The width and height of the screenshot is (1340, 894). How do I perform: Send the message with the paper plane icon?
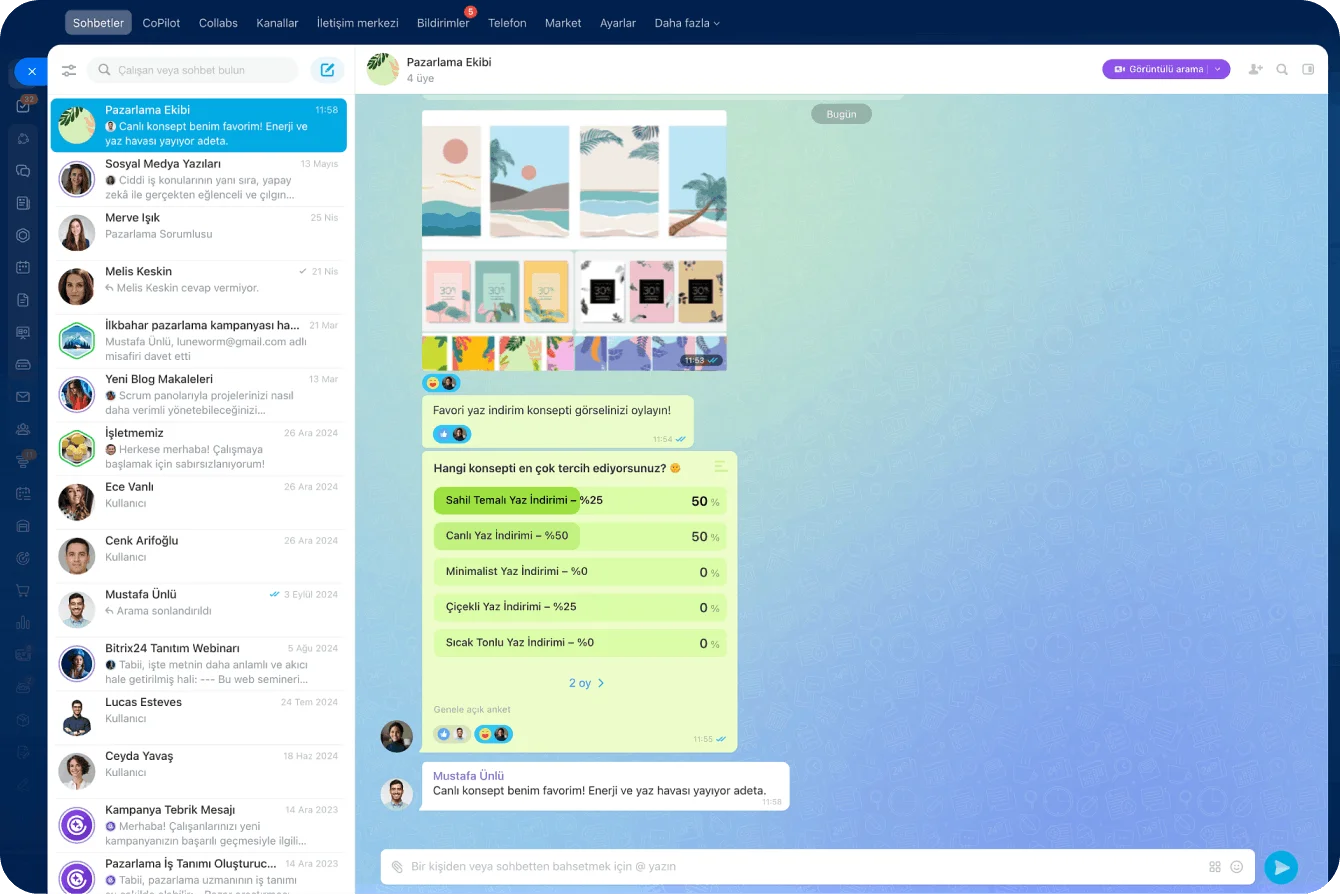click(1281, 866)
